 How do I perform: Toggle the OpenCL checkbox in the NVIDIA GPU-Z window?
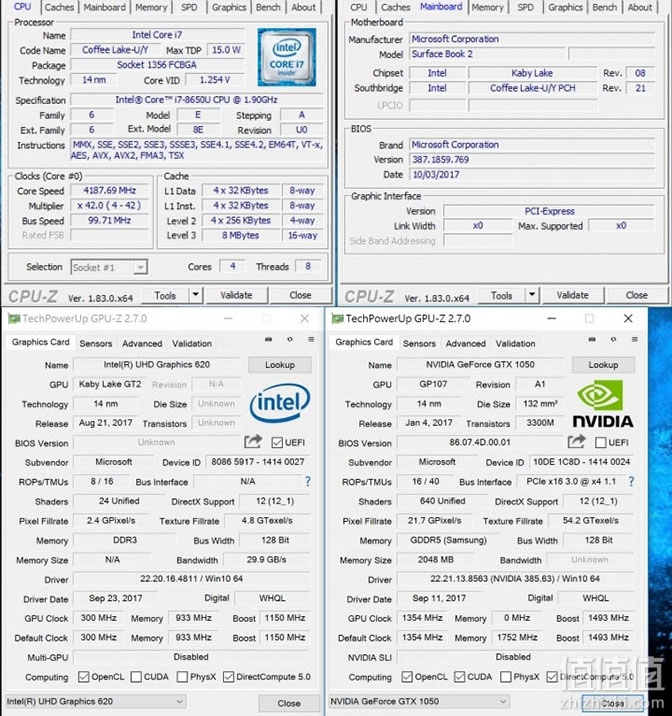tap(407, 677)
